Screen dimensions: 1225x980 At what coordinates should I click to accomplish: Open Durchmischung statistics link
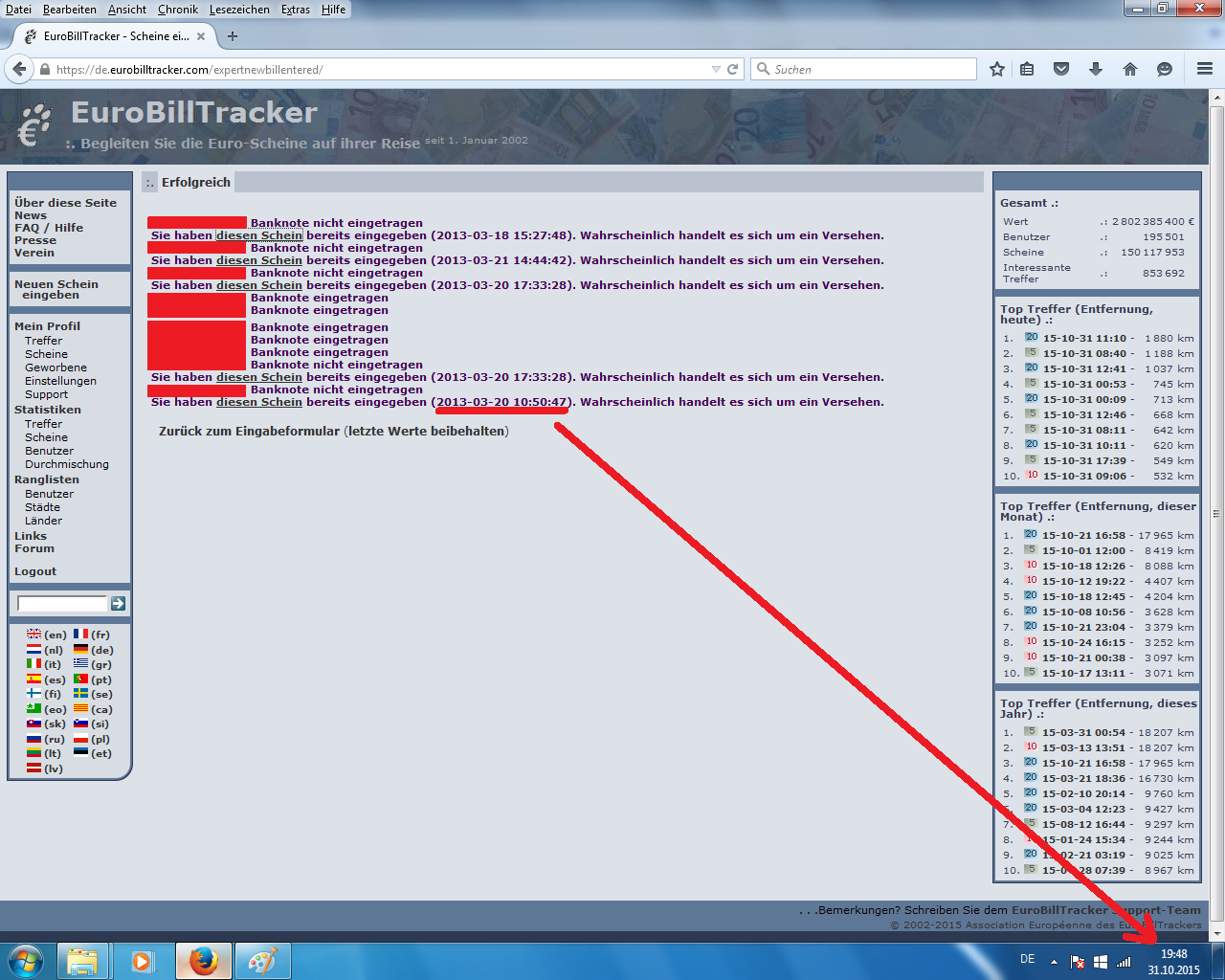[67, 464]
